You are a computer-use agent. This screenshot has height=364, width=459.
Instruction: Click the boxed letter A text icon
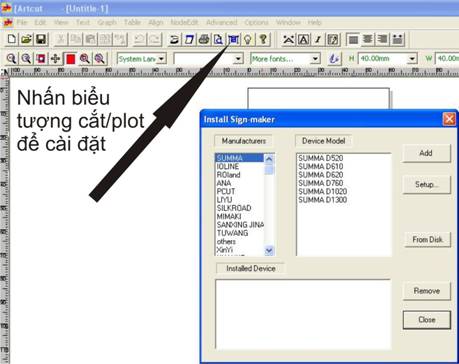click(x=303, y=39)
